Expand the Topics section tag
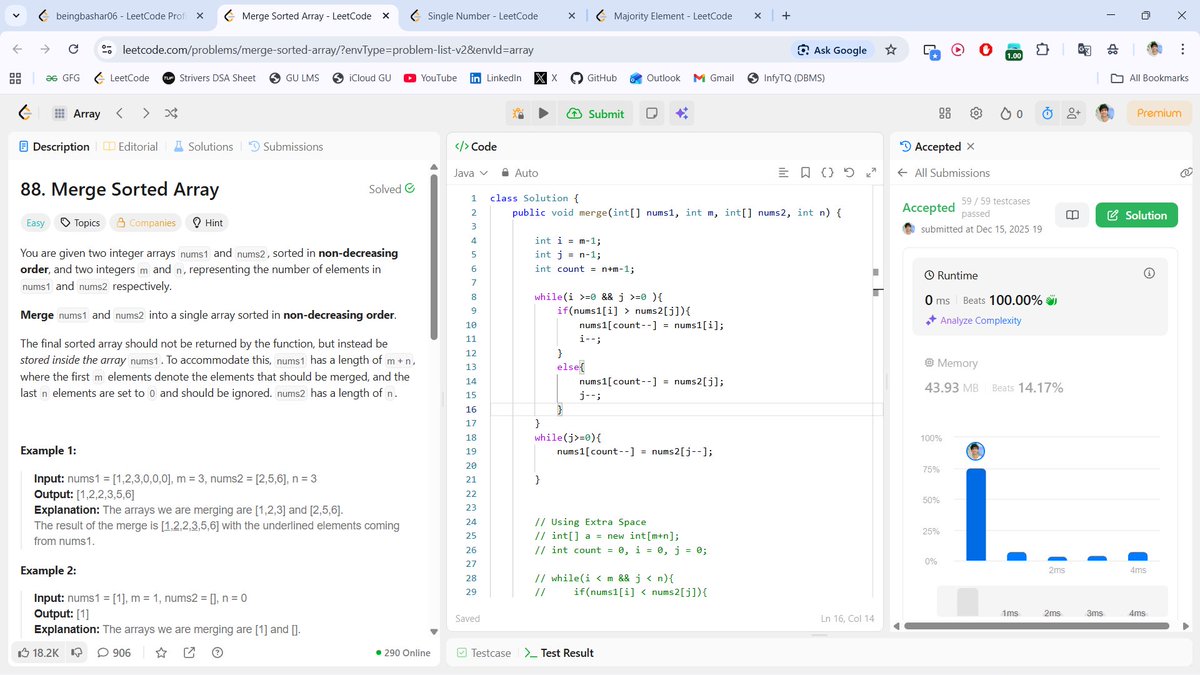The width and height of the screenshot is (1200, 675). point(80,223)
